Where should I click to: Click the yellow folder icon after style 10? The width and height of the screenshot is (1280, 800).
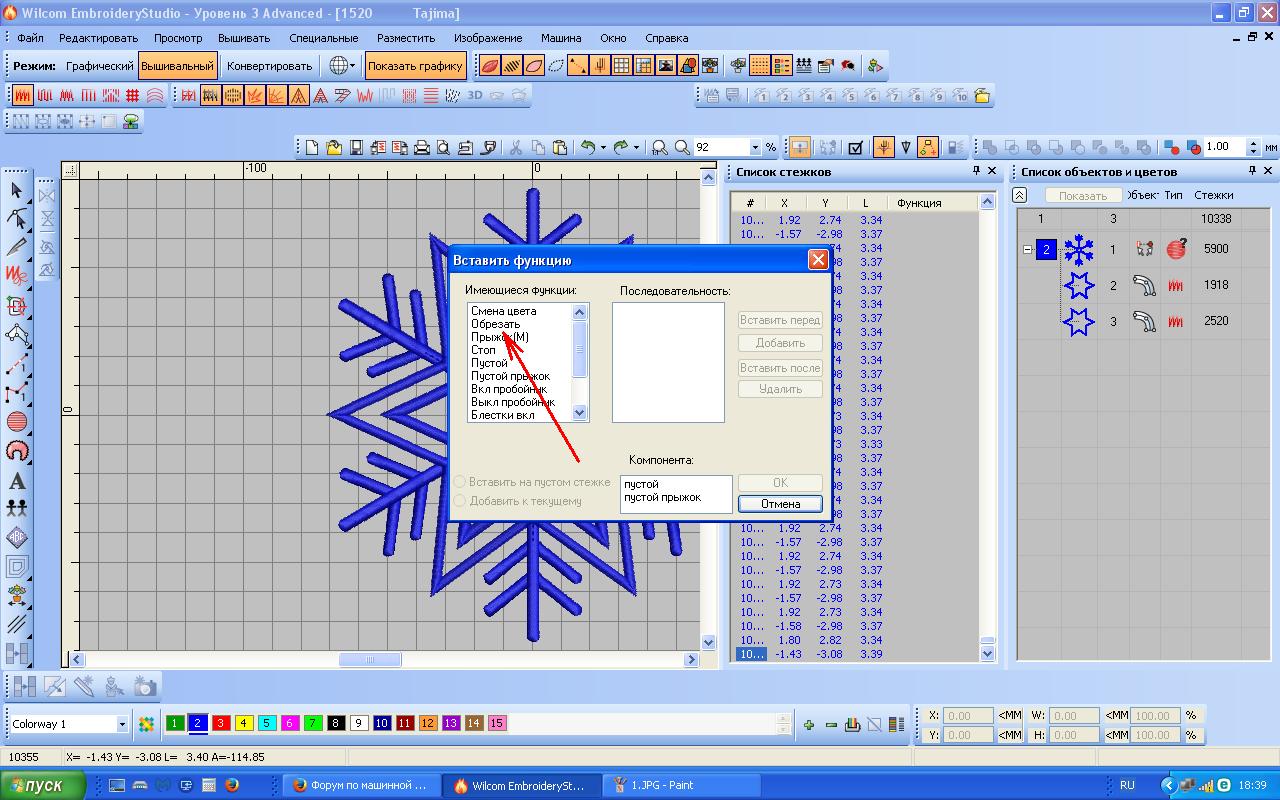(x=982, y=96)
